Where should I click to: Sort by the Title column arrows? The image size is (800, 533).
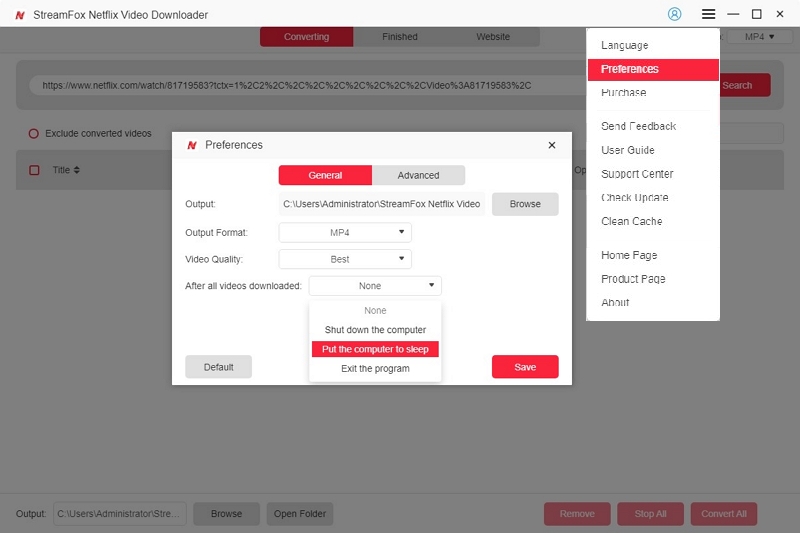[x=77, y=170]
